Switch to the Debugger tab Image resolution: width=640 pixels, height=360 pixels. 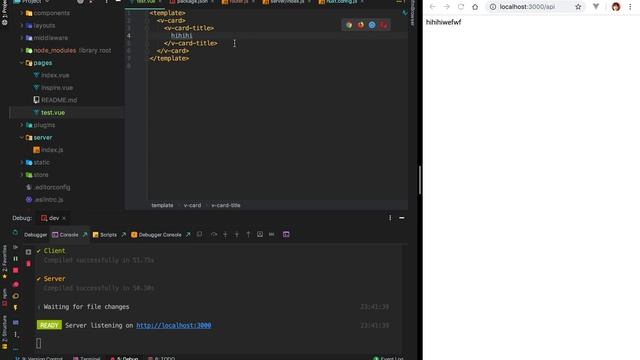click(36, 235)
